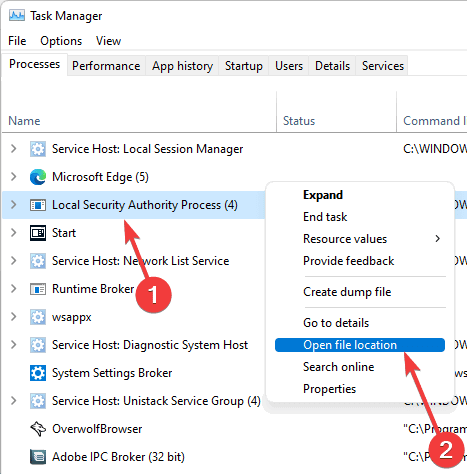467x474 pixels.
Task: Click the System Settings Broker gear icon
Action: (x=38, y=373)
